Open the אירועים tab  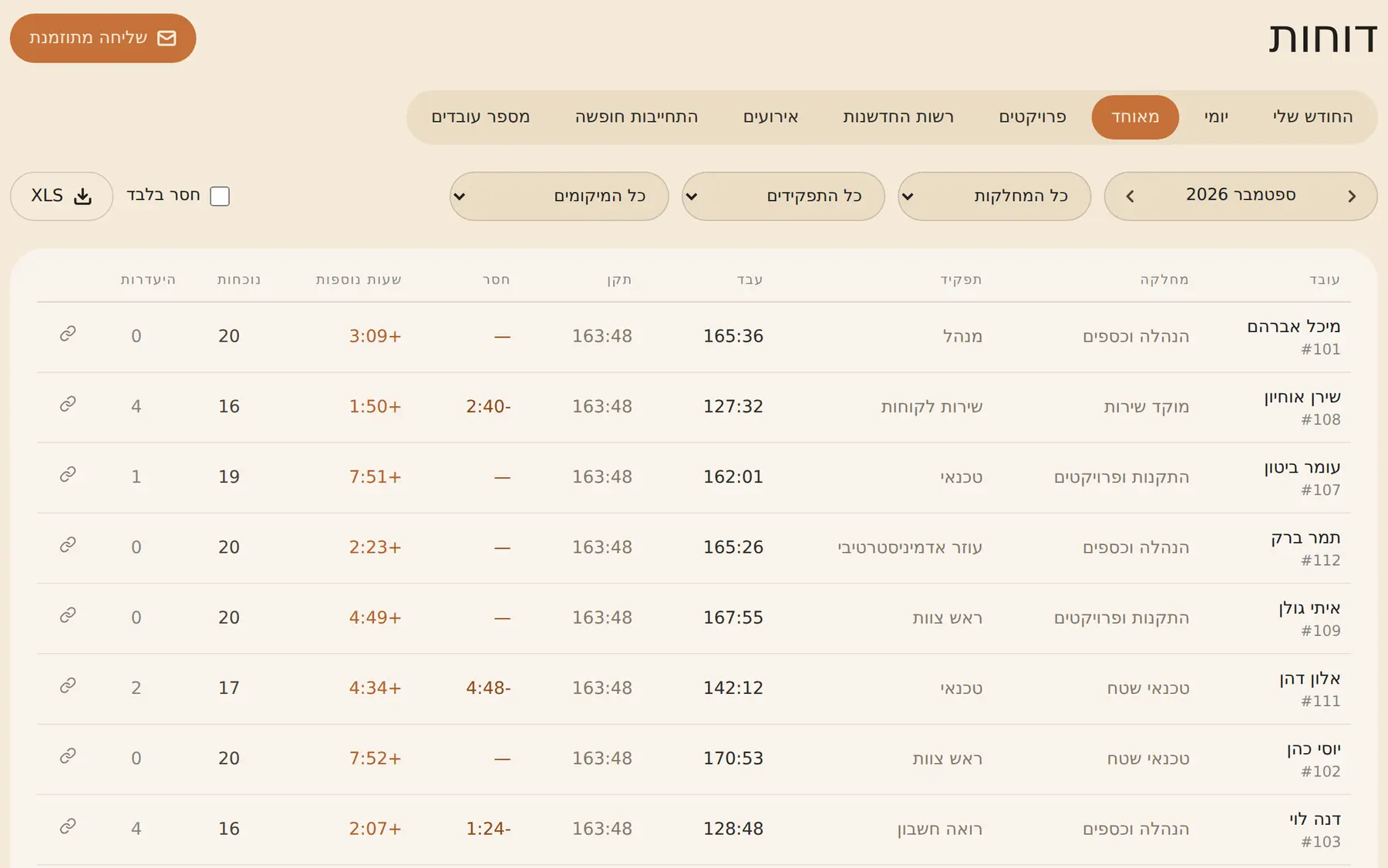click(770, 117)
